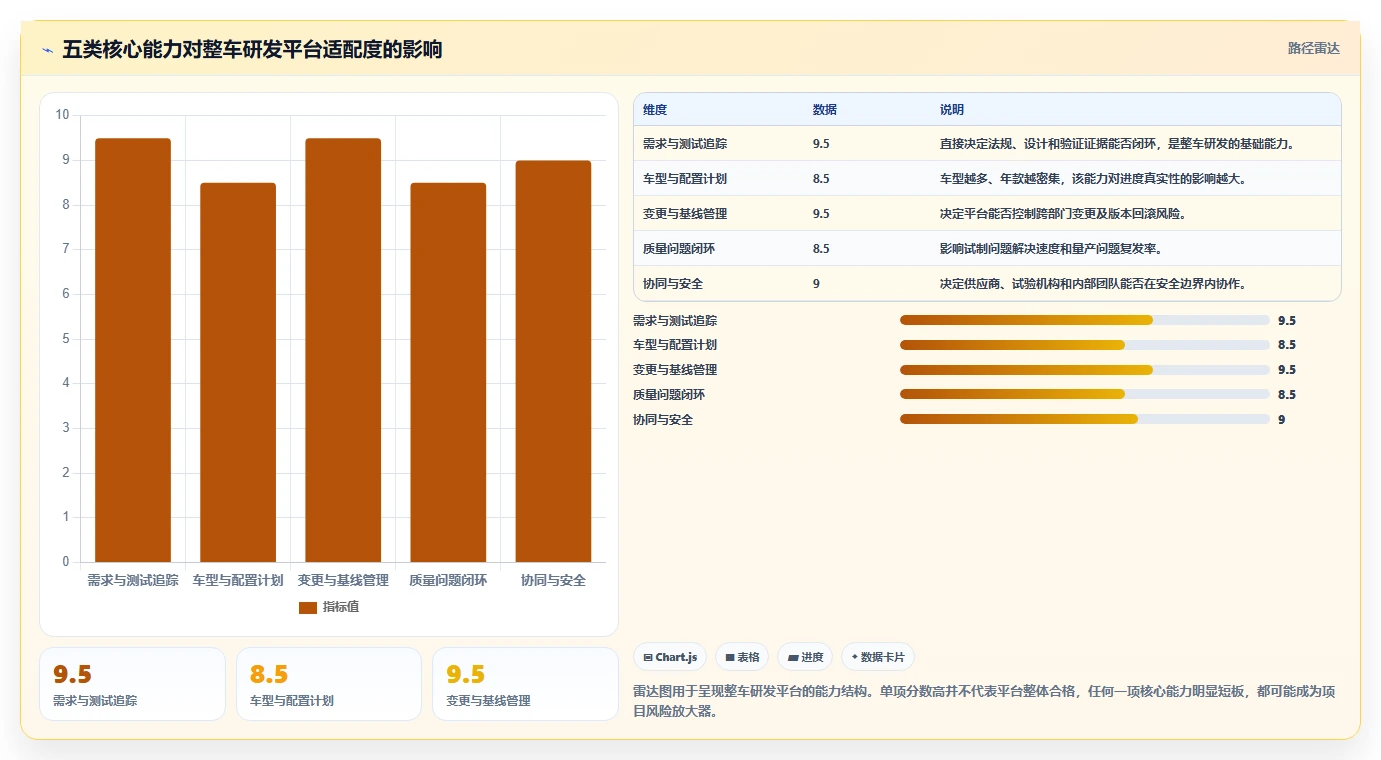Click the 协同与安全 progress bar
This screenshot has height=760, width=1381.
(x=1085, y=419)
